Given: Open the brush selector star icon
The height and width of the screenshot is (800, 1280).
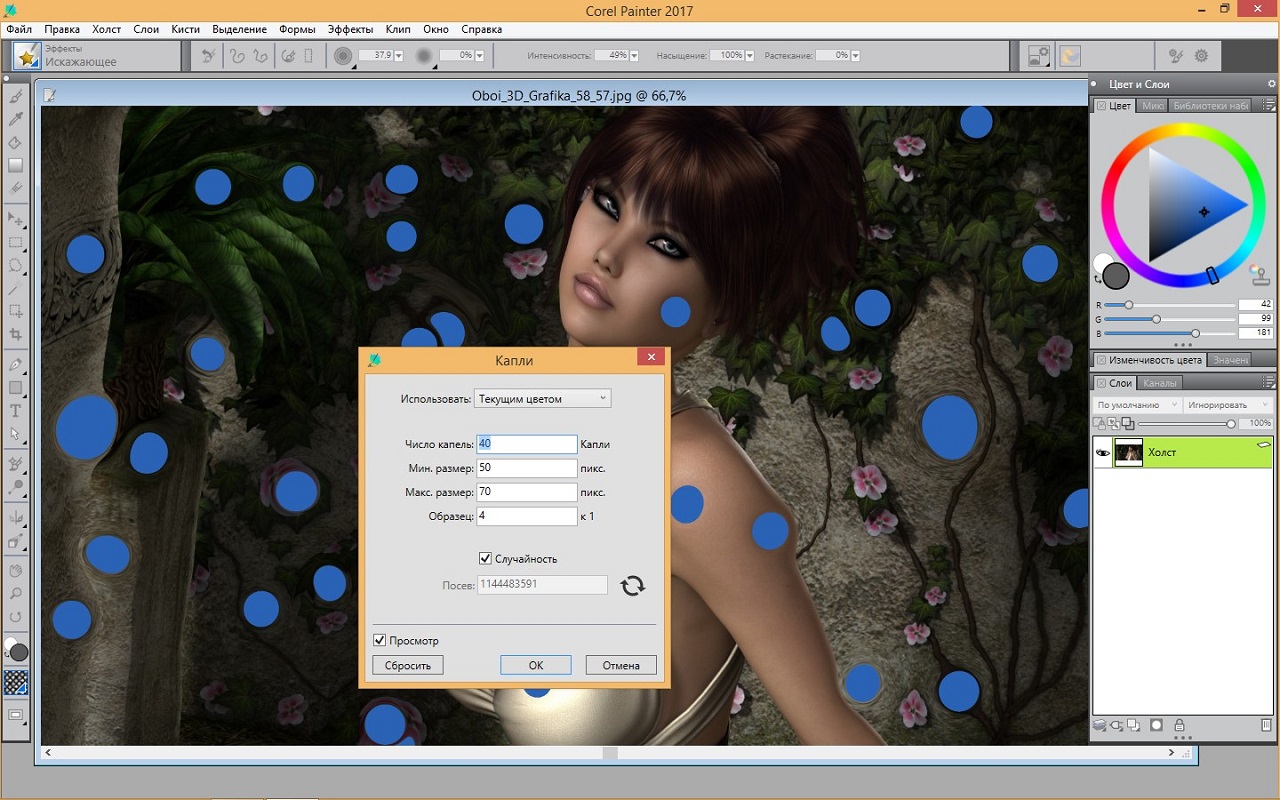Looking at the screenshot, I should coord(26,56).
